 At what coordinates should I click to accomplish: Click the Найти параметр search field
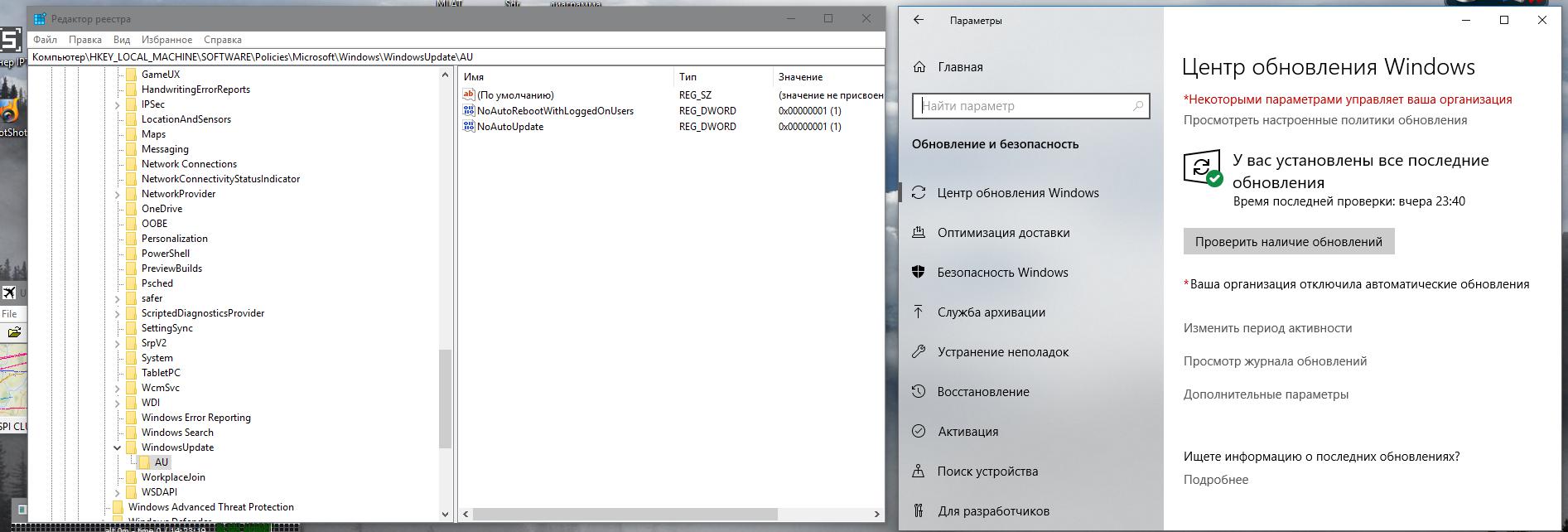[x=1031, y=106]
